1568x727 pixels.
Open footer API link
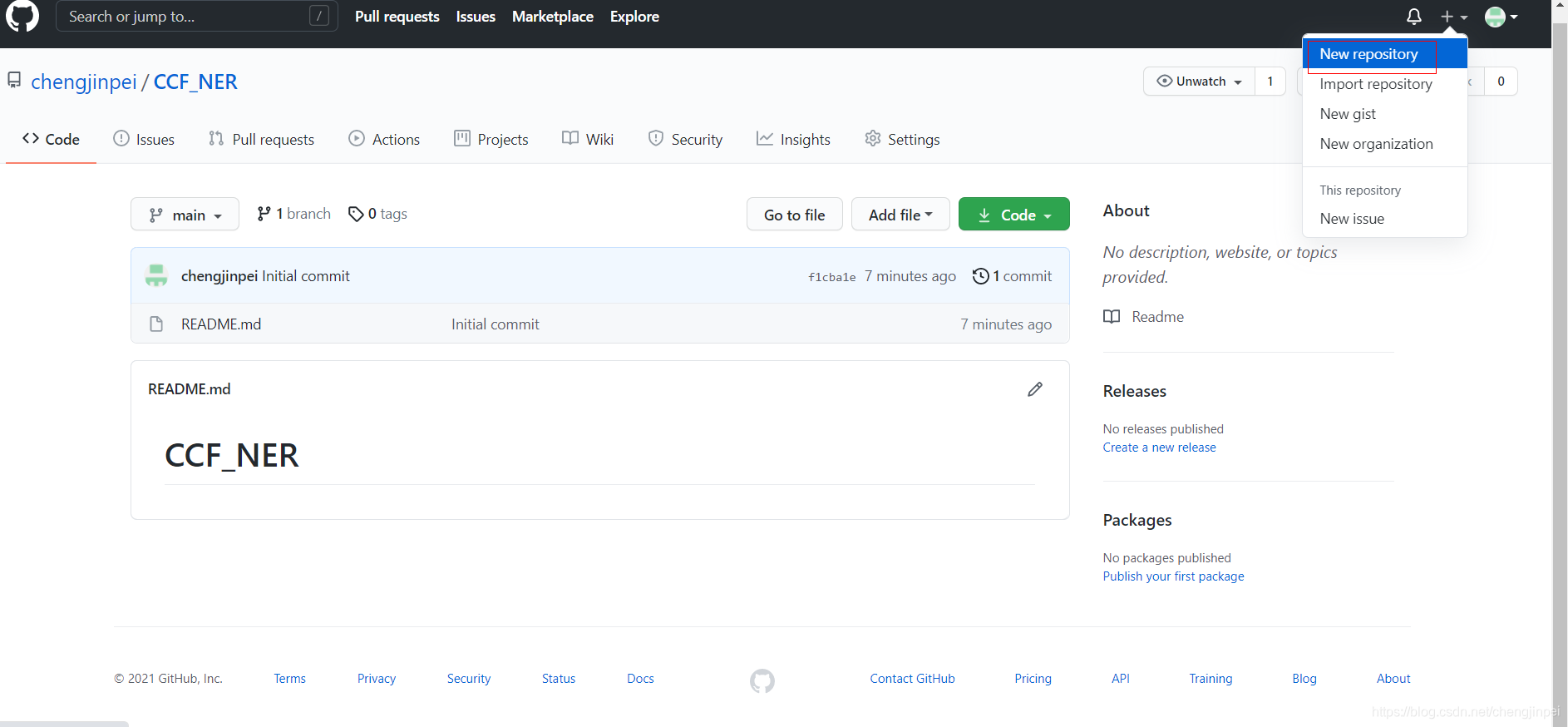pos(1121,679)
